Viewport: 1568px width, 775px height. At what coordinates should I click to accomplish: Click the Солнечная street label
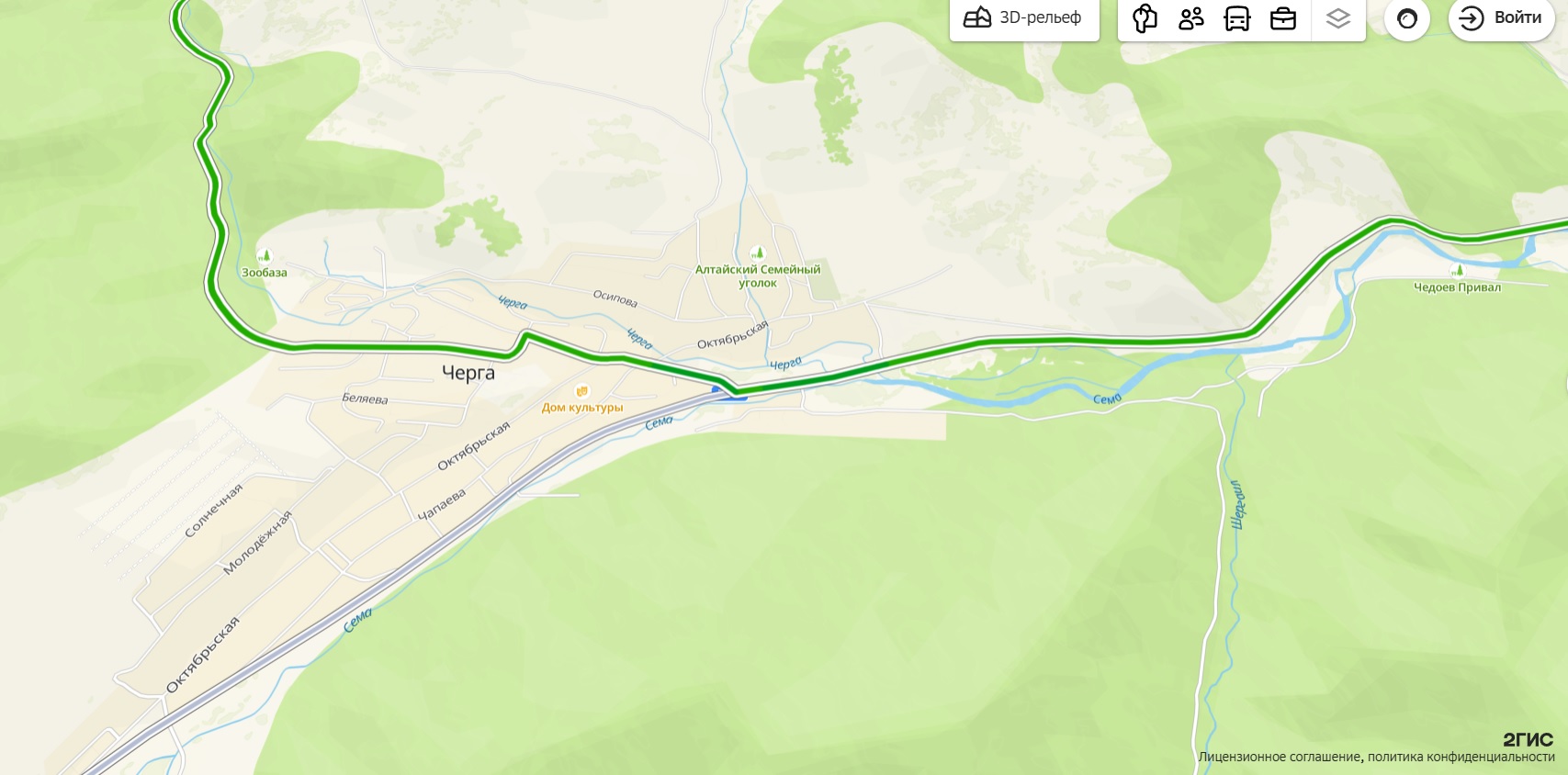pos(214,511)
